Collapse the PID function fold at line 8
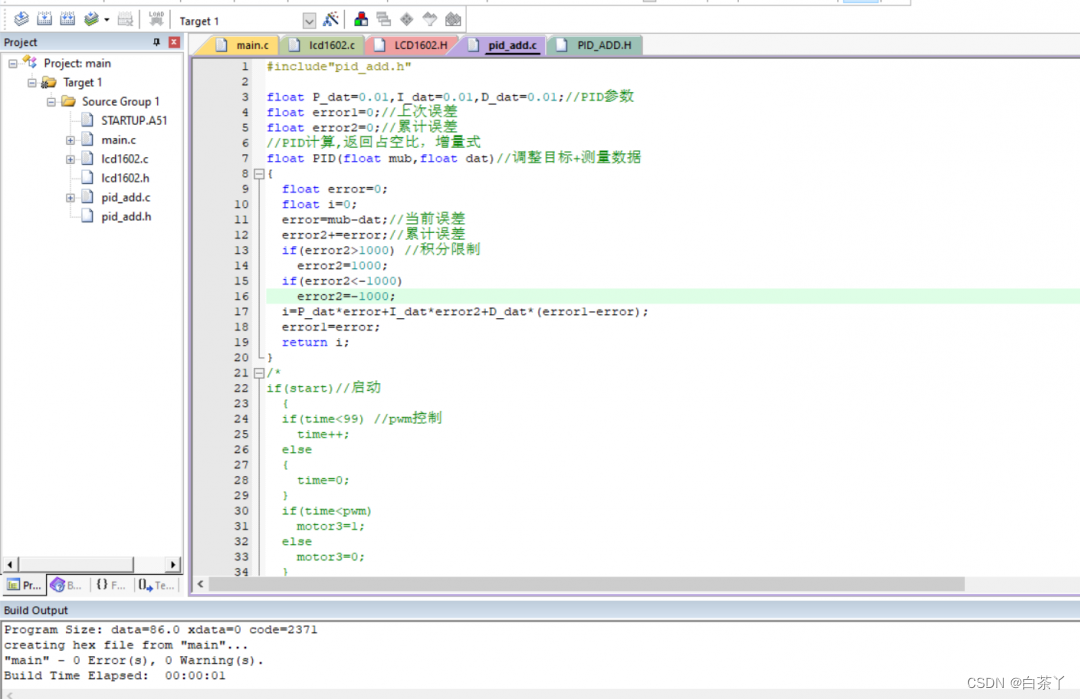1080x699 pixels. pyautogui.click(x=258, y=173)
